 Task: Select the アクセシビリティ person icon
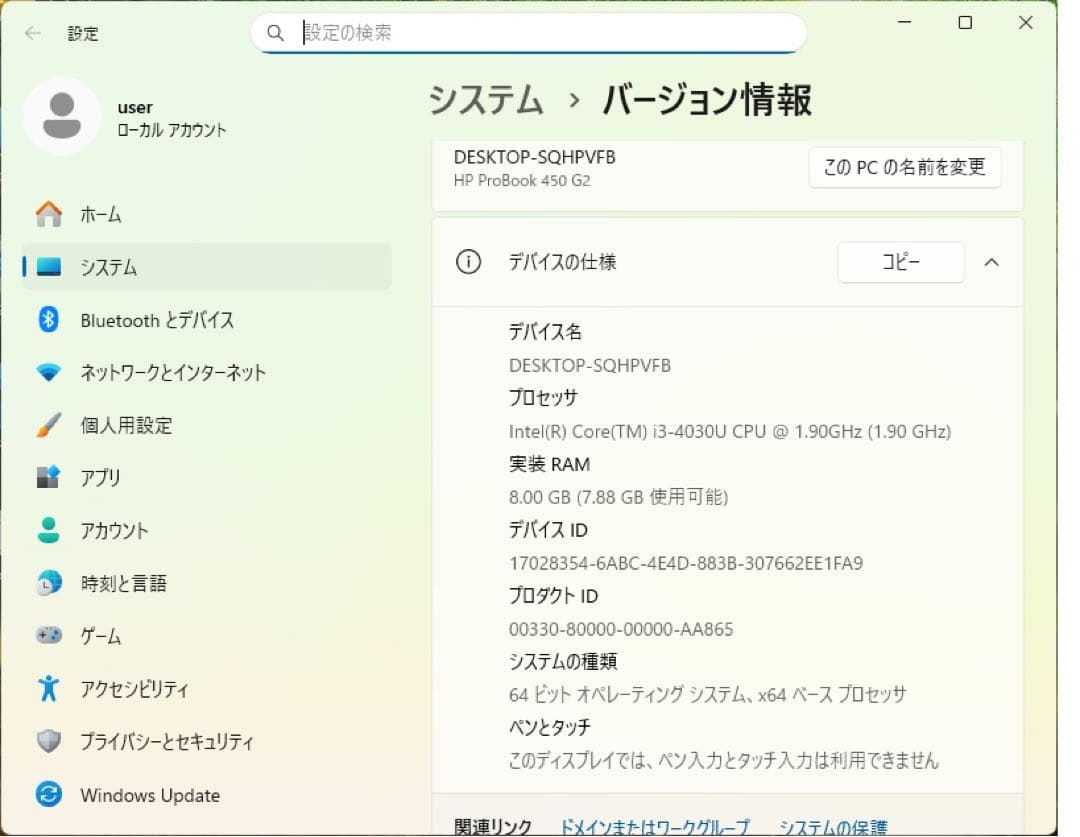(48, 689)
